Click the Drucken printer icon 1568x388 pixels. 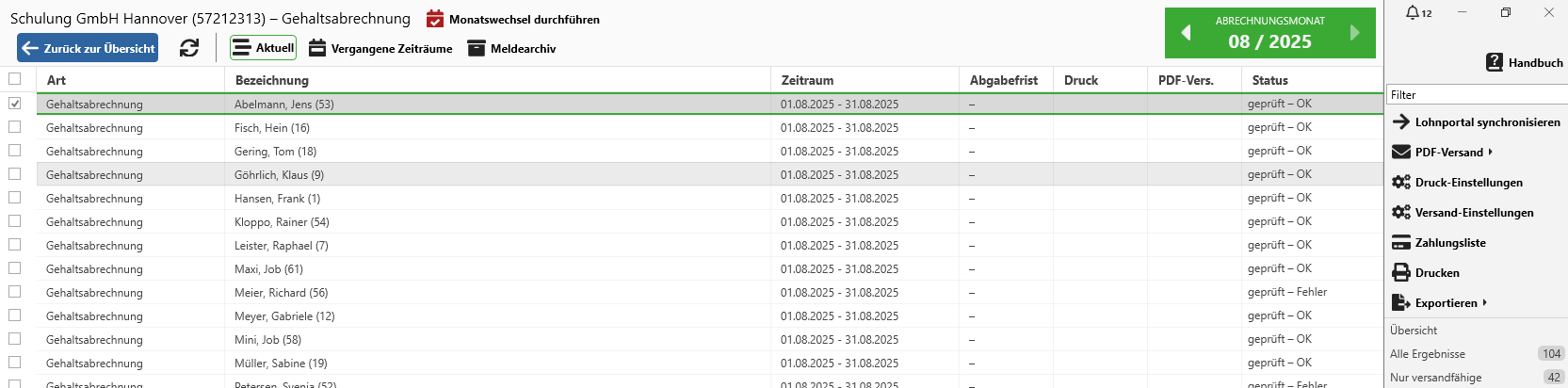[x=1401, y=273]
